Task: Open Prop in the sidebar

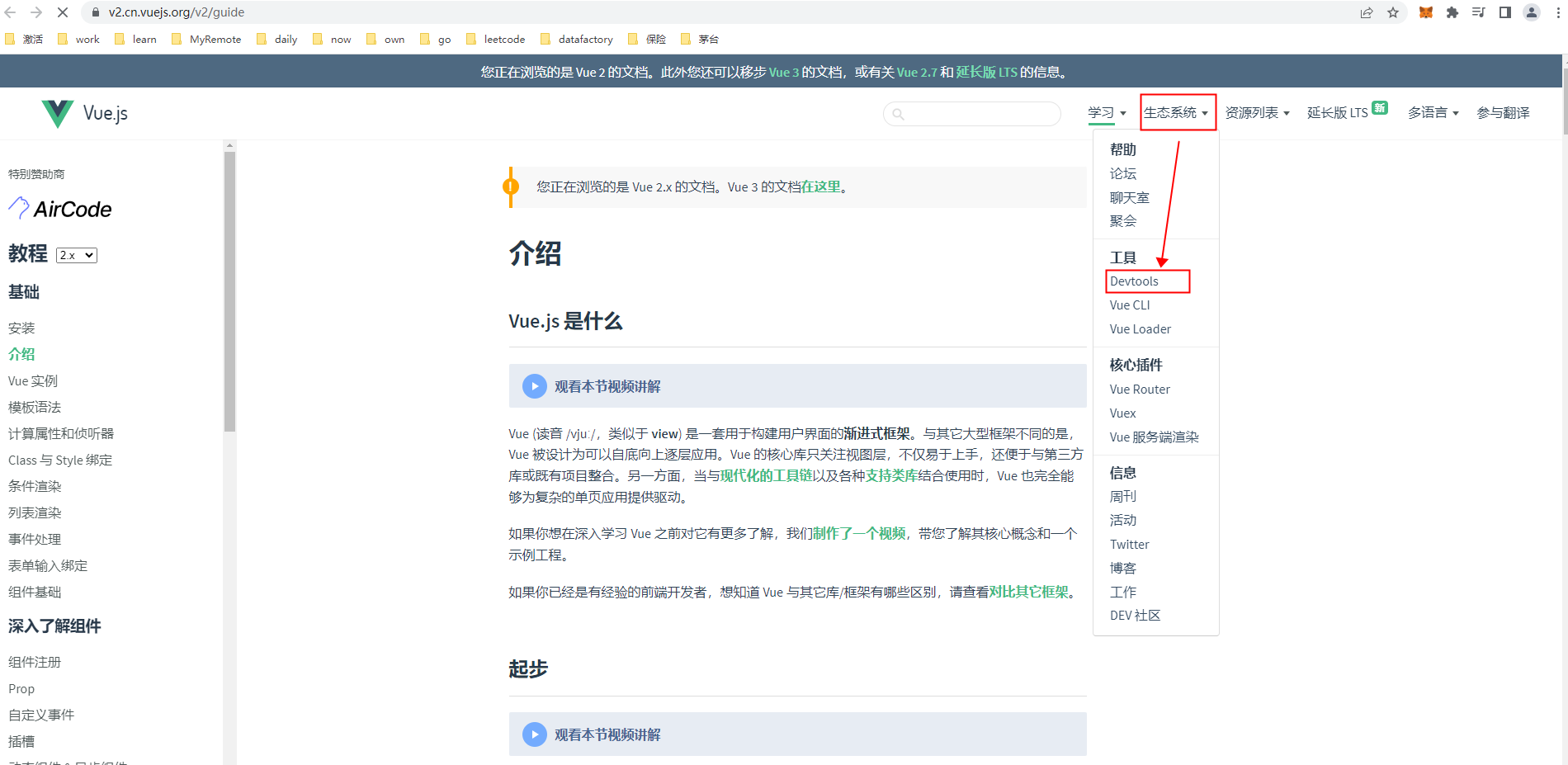Action: (x=21, y=689)
